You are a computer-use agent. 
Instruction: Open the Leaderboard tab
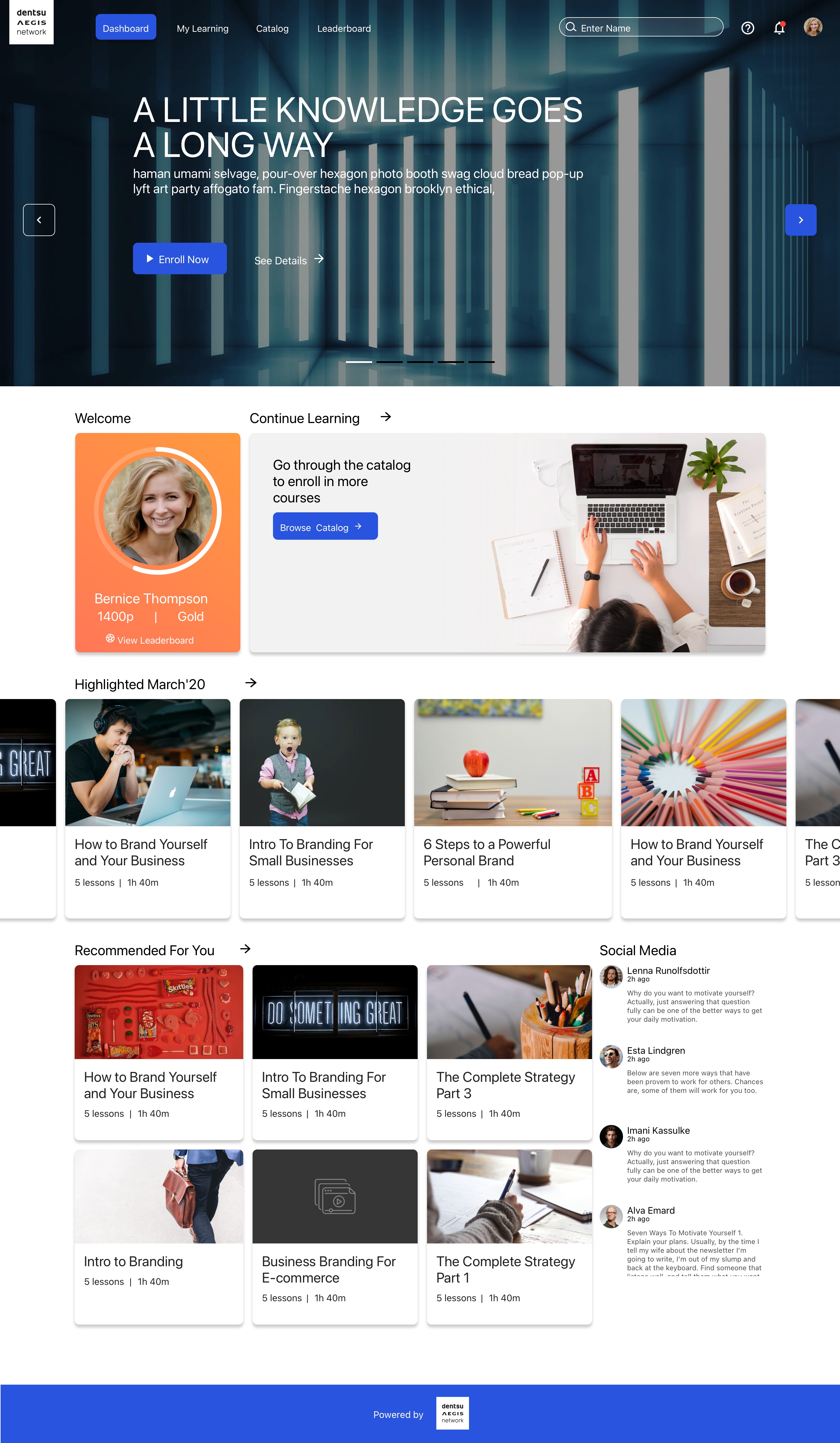pyautogui.click(x=344, y=29)
